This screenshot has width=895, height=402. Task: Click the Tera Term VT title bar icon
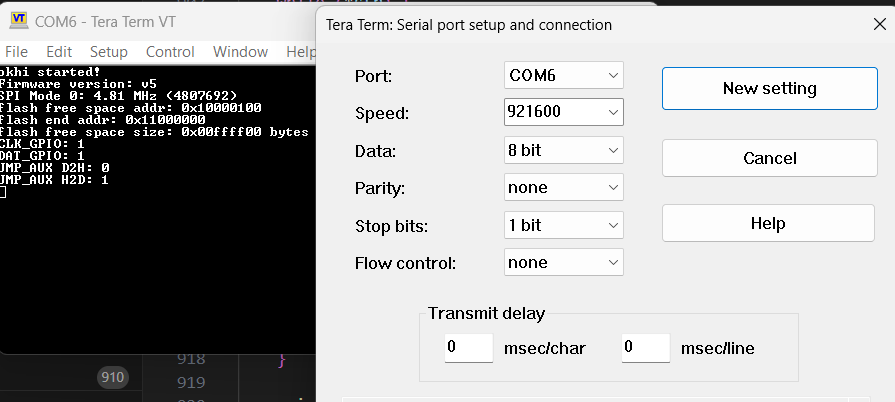coord(19,21)
